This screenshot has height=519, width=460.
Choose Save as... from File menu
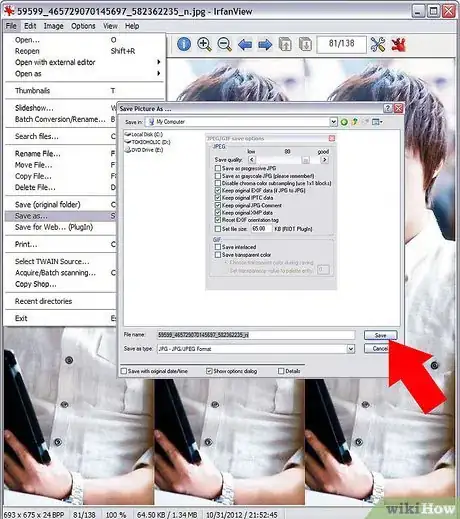coord(61,216)
